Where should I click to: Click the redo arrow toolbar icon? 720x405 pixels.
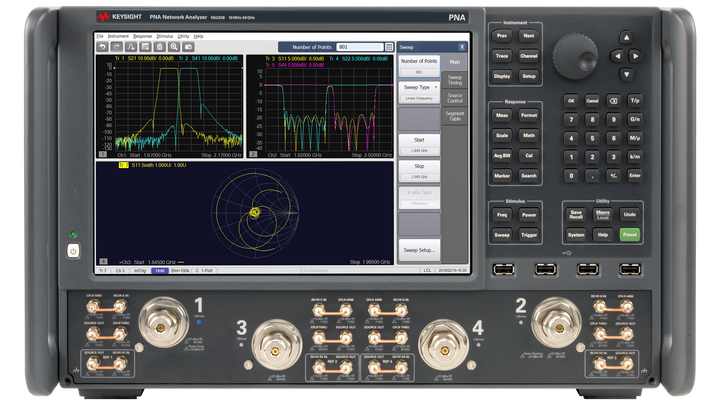(117, 46)
